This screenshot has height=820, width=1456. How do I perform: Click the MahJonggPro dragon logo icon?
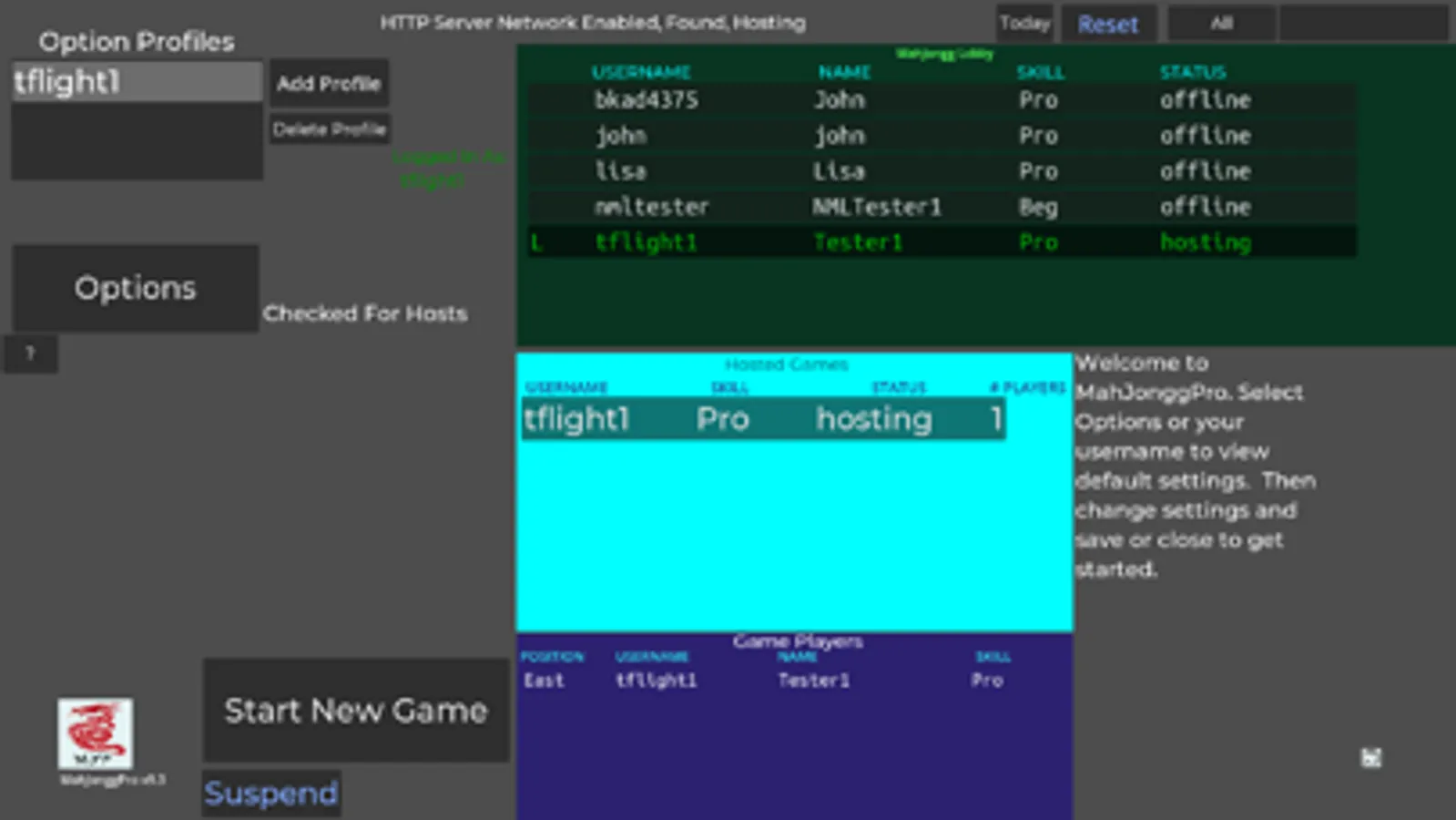[96, 733]
